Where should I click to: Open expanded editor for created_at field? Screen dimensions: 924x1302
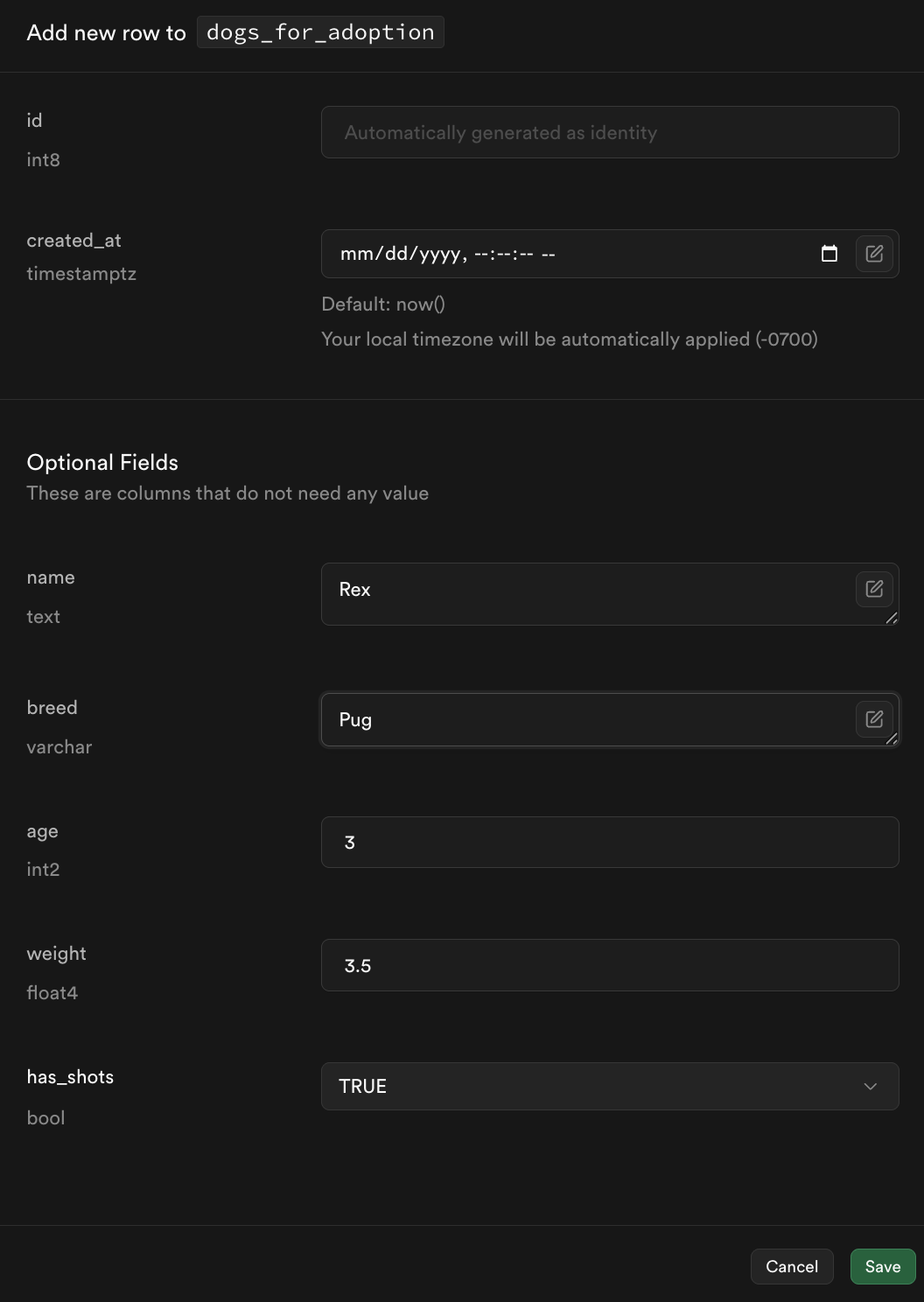[x=873, y=254]
